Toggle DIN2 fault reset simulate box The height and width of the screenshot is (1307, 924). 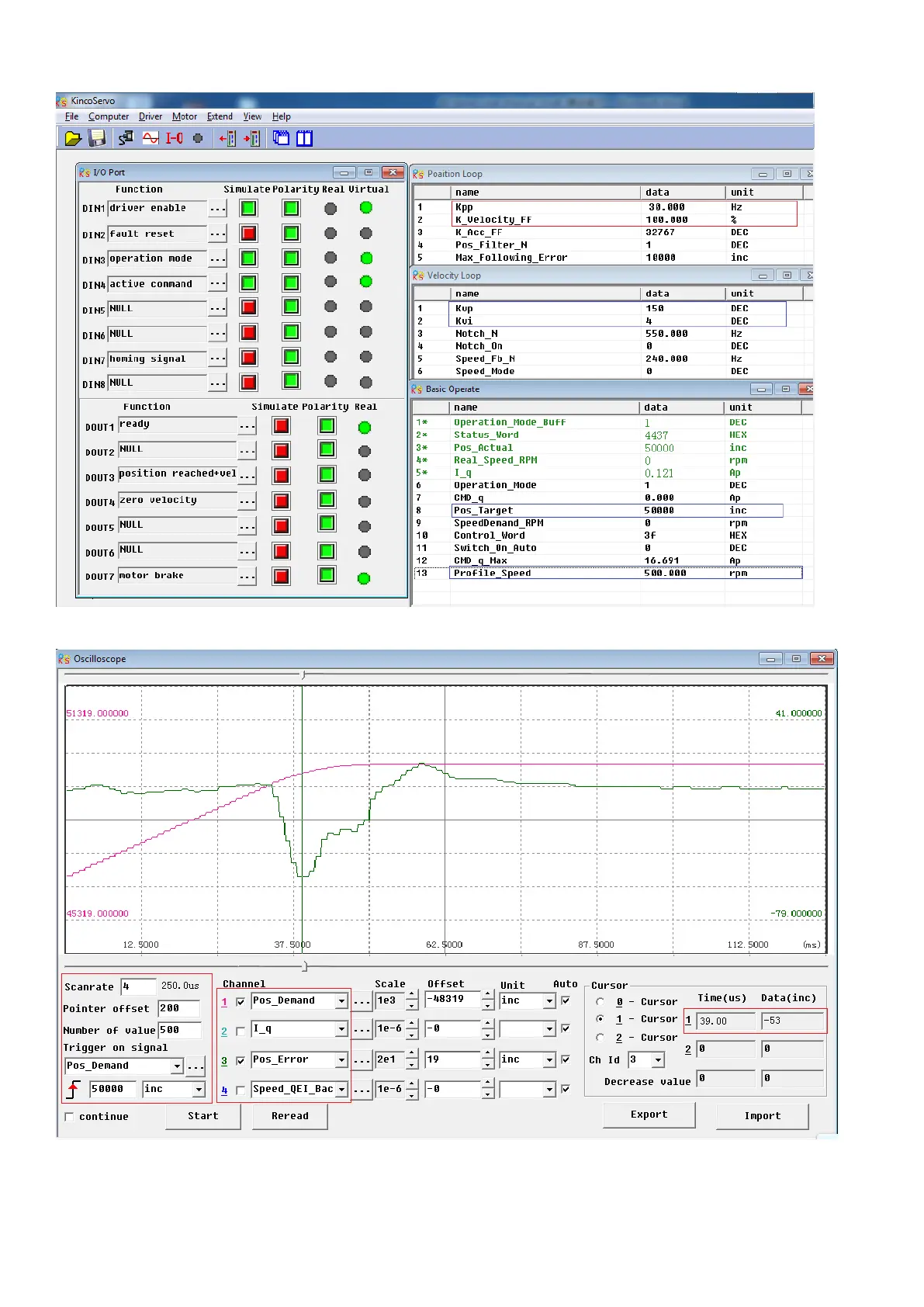[x=248, y=234]
